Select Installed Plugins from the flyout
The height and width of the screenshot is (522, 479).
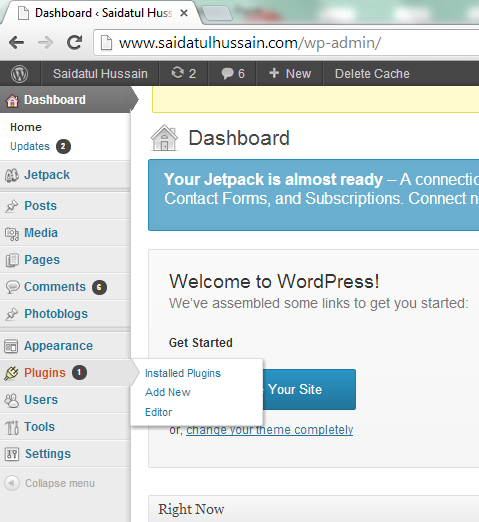(183, 373)
